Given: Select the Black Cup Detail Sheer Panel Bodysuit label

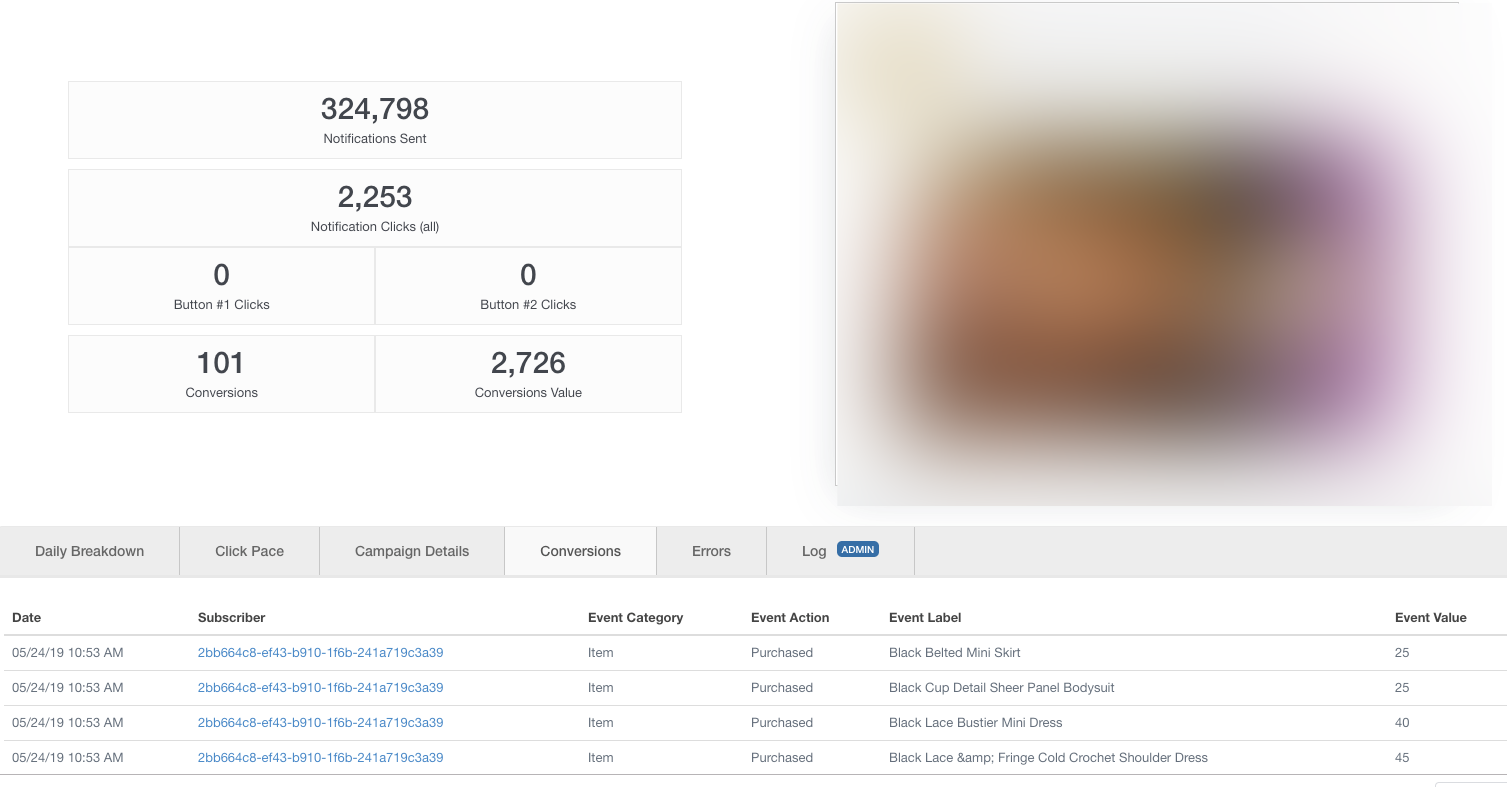Looking at the screenshot, I should tap(1002, 688).
